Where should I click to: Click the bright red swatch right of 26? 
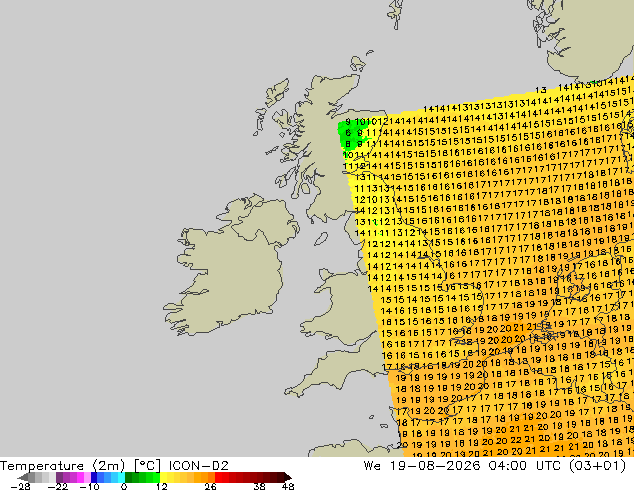[x=218, y=477]
